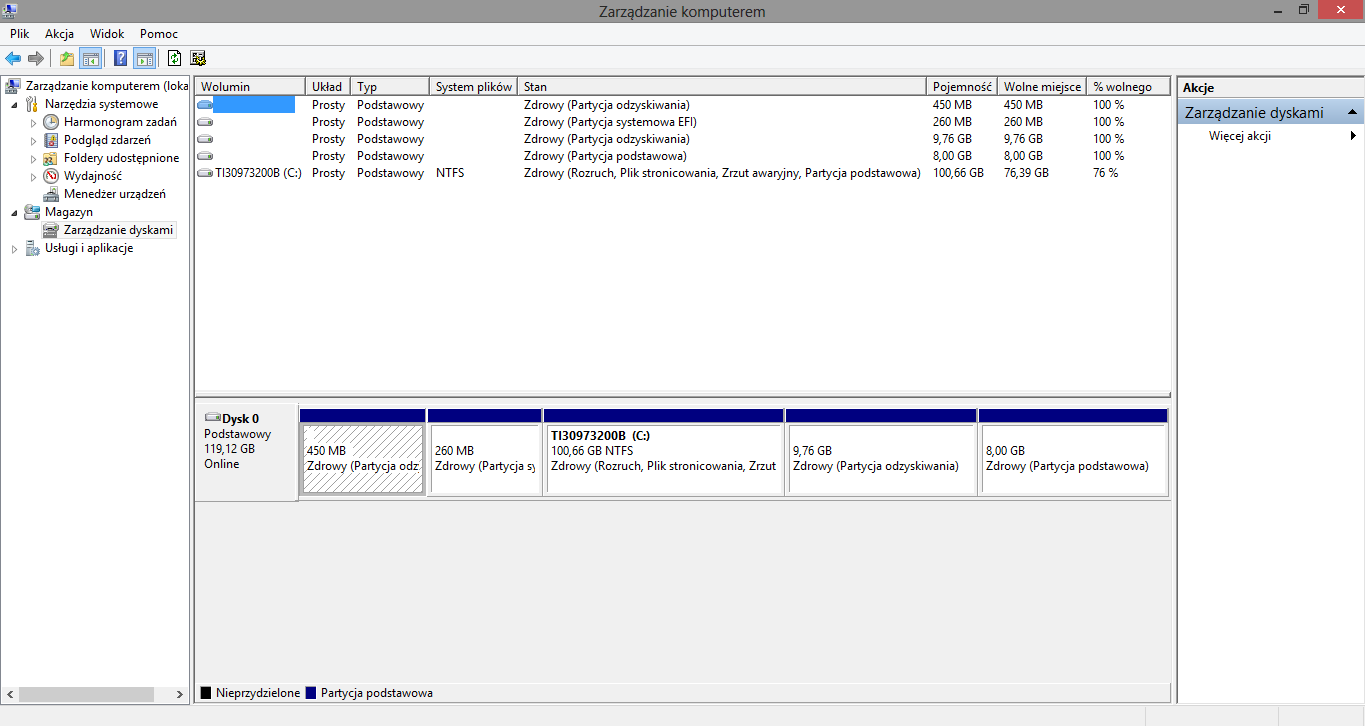The image size is (1365, 726).
Task: Open the Akcja menu
Action: pos(60,34)
